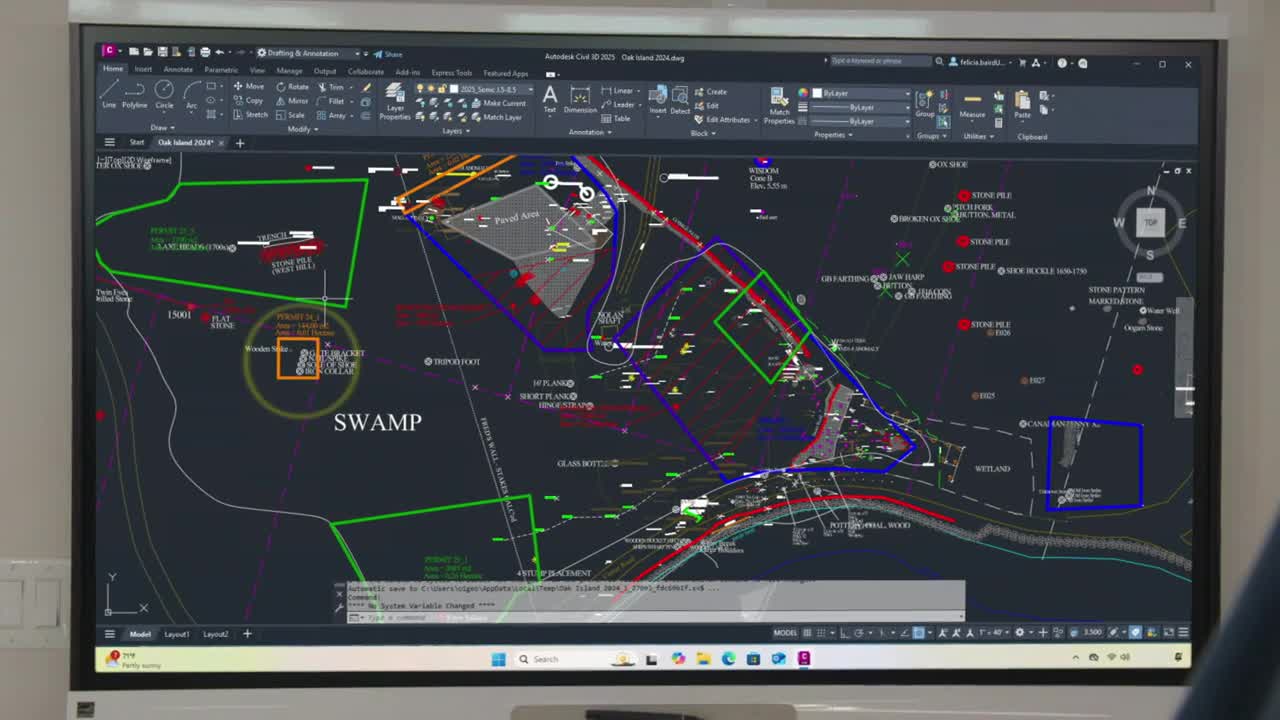This screenshot has width=1280, height=720.
Task: Click the Polyline tool
Action: pyautogui.click(x=135, y=94)
